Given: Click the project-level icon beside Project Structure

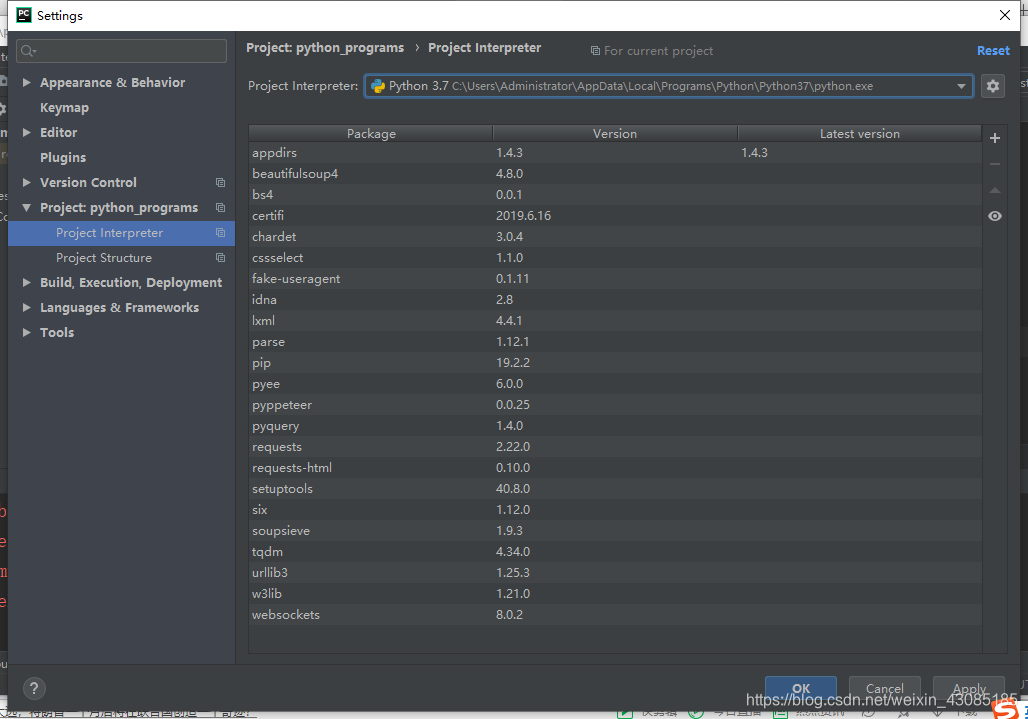Looking at the screenshot, I should click(x=220, y=258).
